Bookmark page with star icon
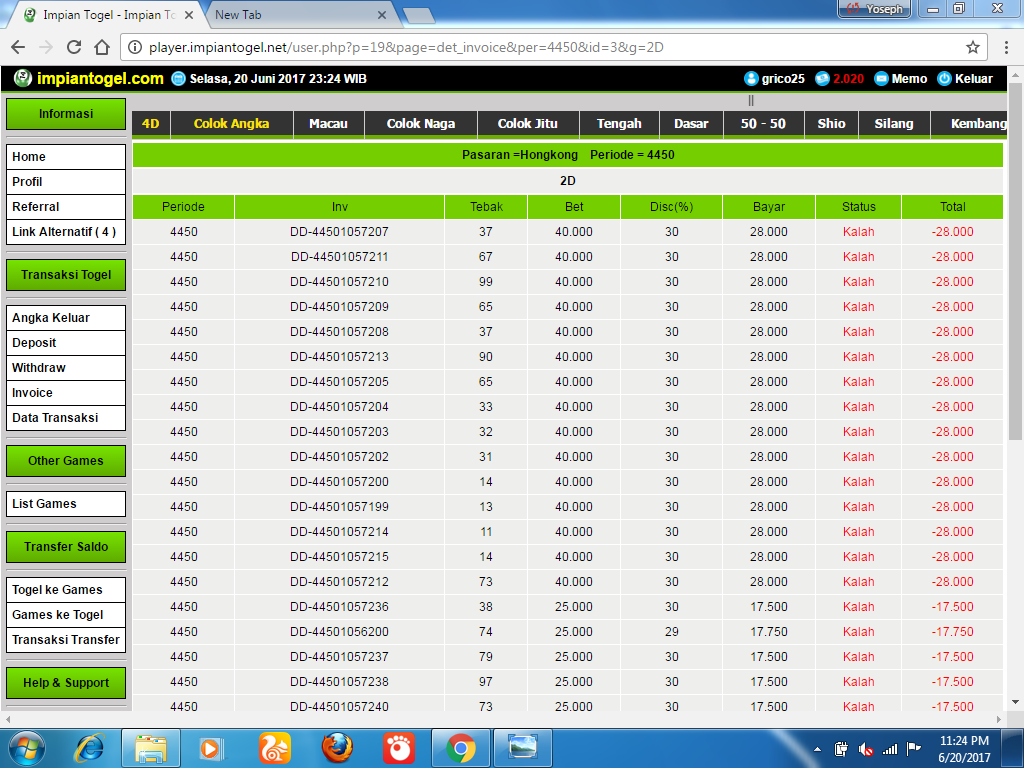 [x=972, y=47]
